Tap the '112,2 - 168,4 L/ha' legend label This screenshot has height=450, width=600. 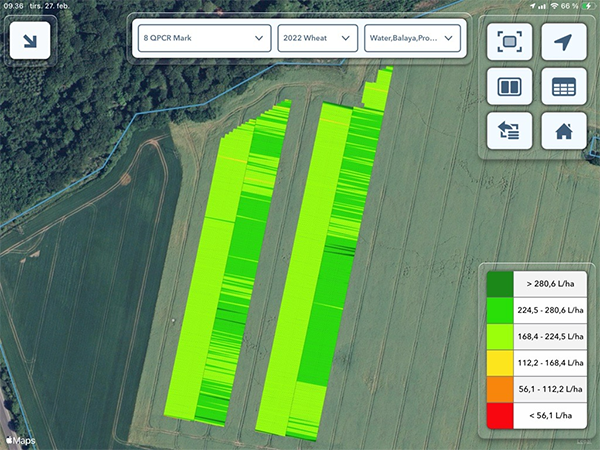pos(550,363)
